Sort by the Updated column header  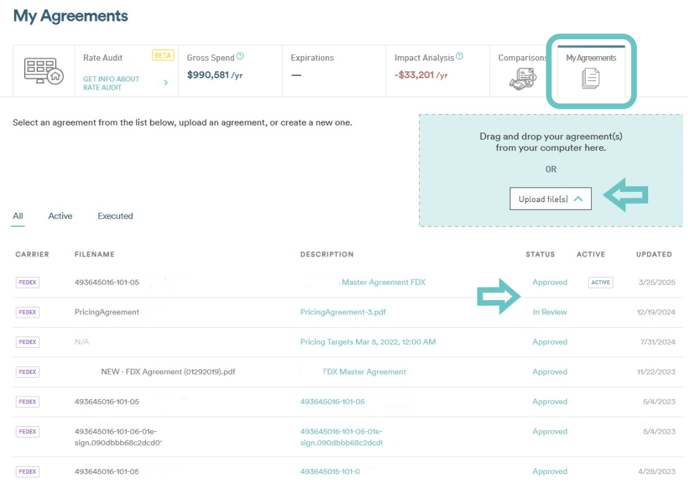[653, 254]
